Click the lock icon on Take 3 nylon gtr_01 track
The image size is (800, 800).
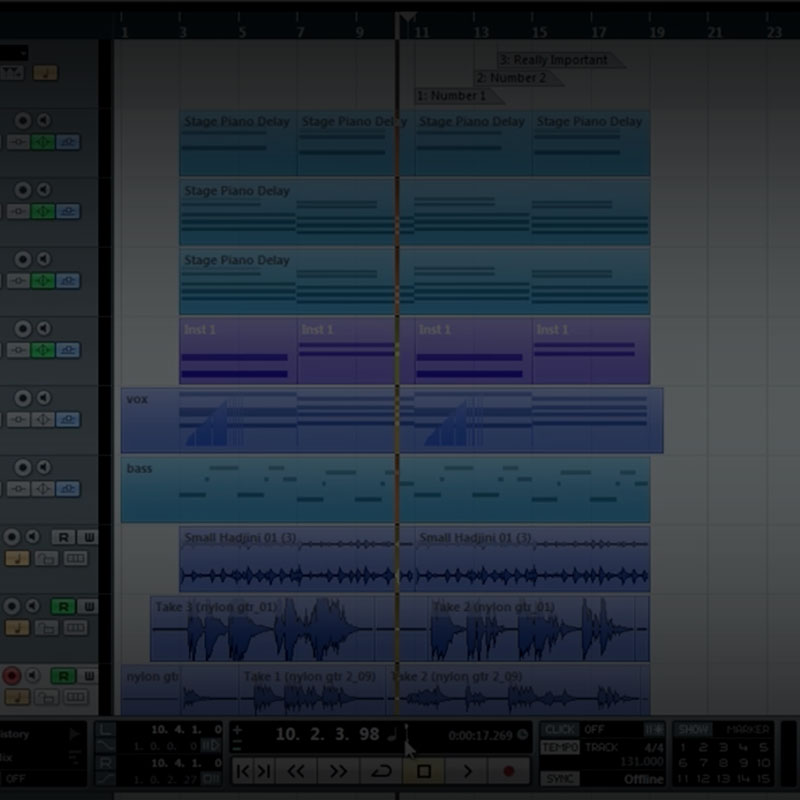46,628
